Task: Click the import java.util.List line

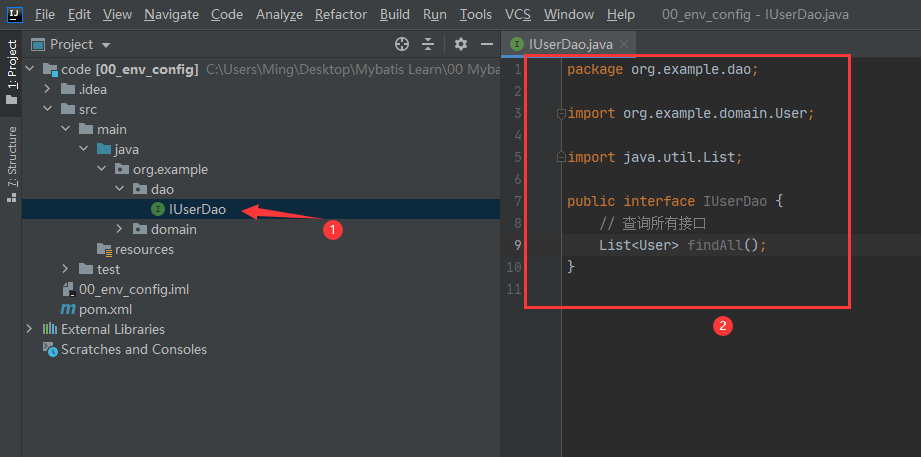Action: tap(655, 157)
